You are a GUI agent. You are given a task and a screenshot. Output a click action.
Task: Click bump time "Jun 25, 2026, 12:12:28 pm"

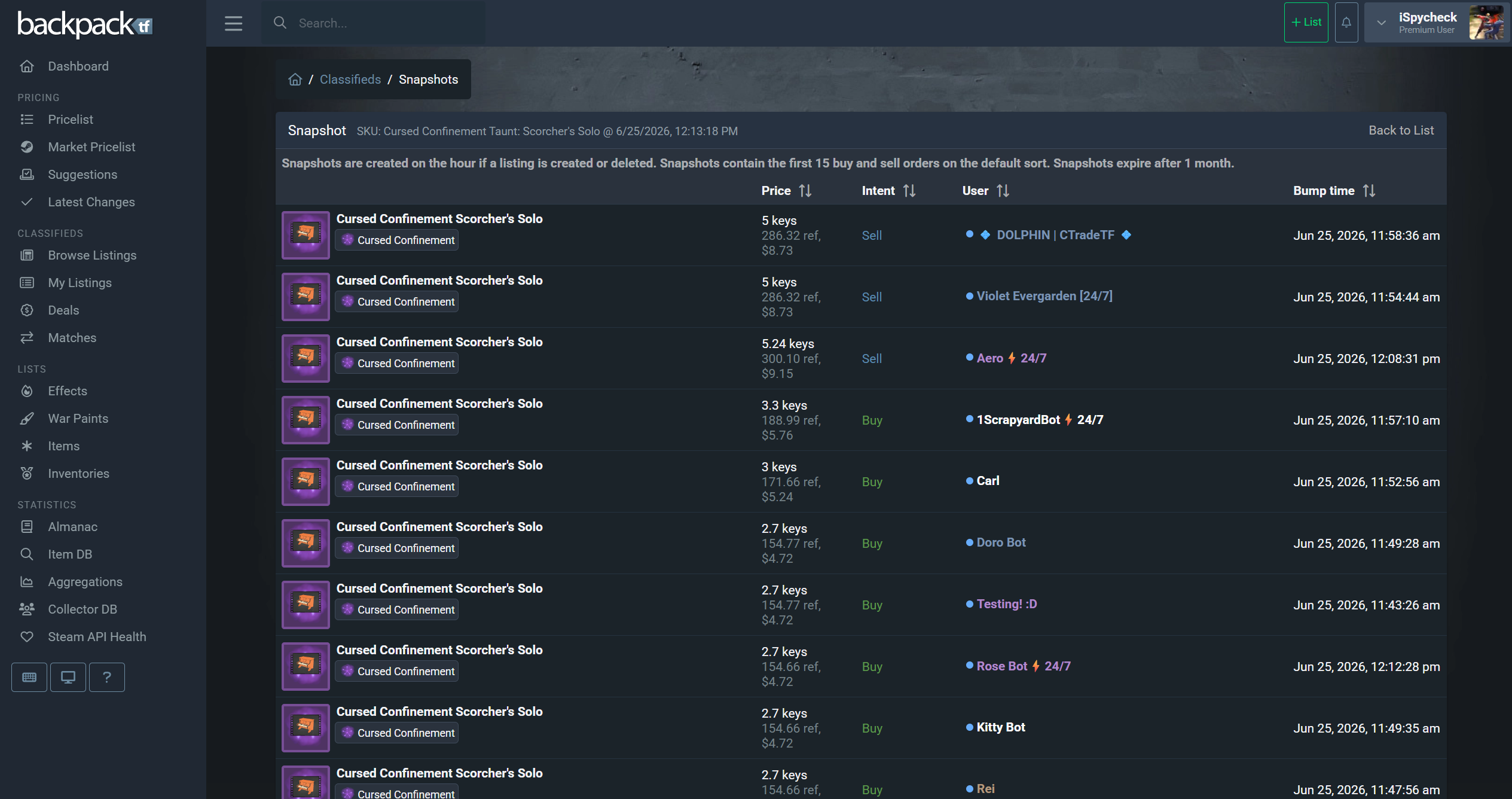coord(1367,667)
